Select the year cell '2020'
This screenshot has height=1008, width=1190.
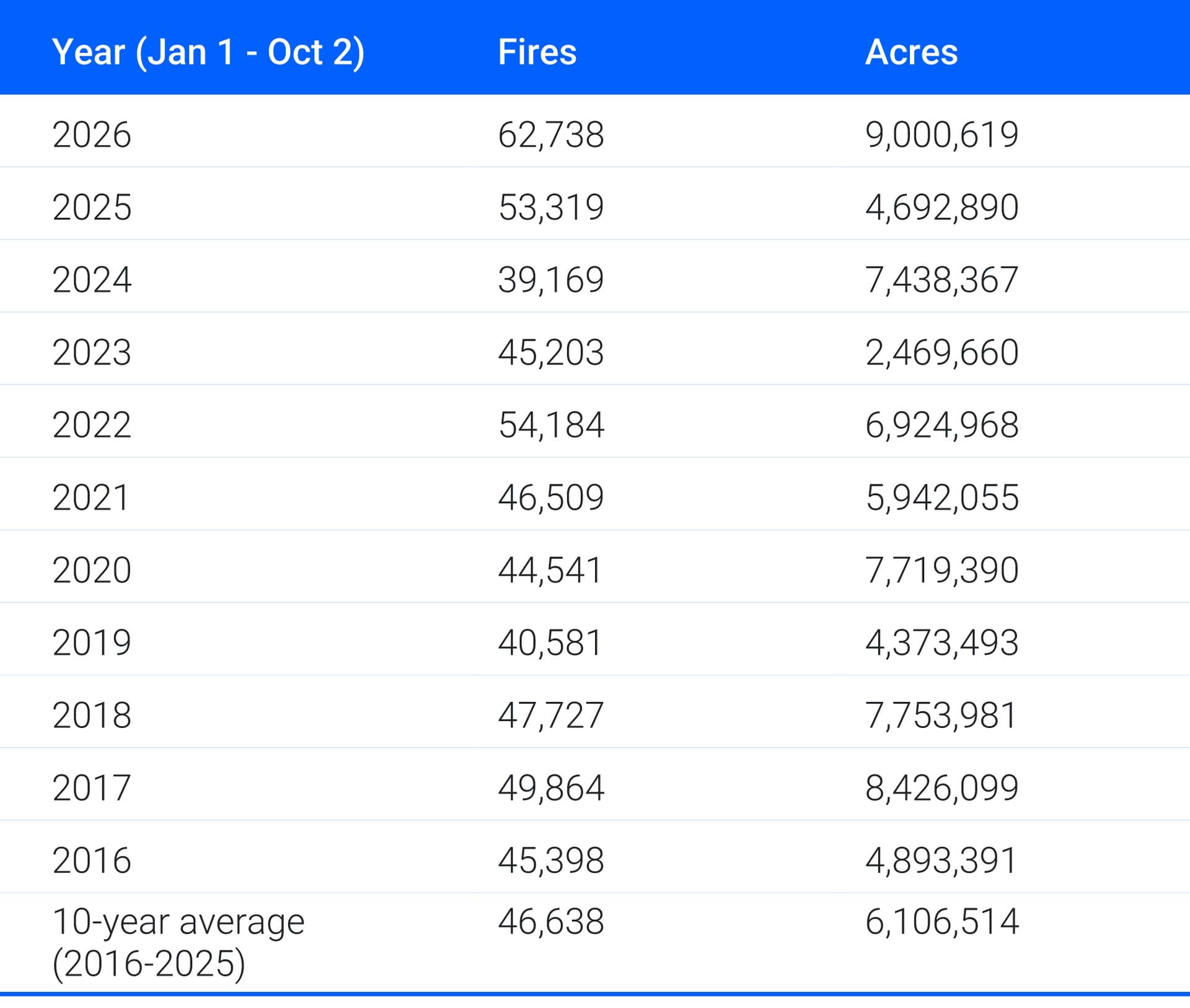point(92,569)
